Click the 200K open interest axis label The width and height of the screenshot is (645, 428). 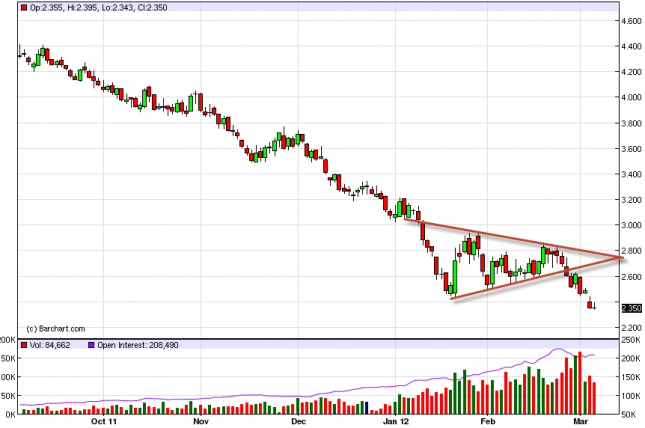pyautogui.click(x=631, y=358)
